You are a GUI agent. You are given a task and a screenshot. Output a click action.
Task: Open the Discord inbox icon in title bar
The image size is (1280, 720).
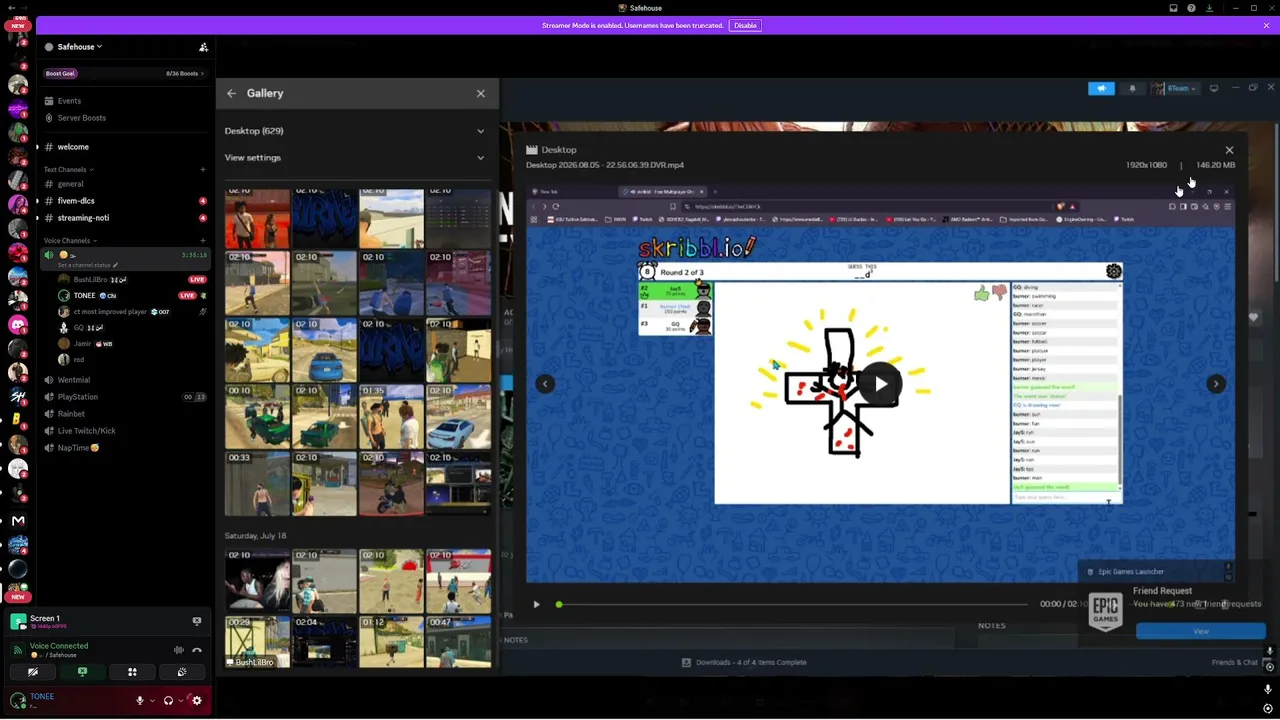coord(1173,8)
